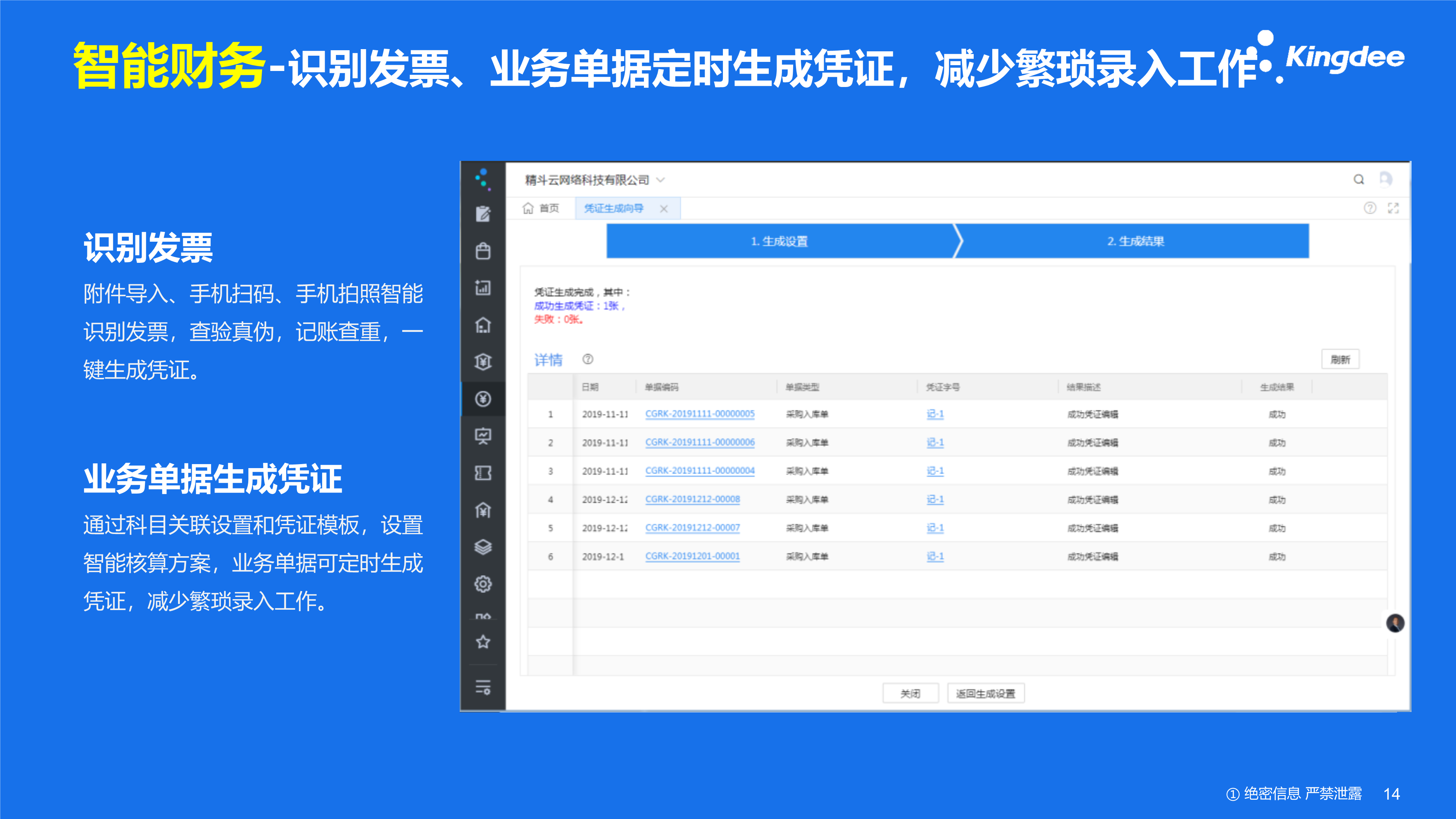Open the yen cube sidebar module
Viewport: 1456px width, 819px height.
tap(483, 362)
